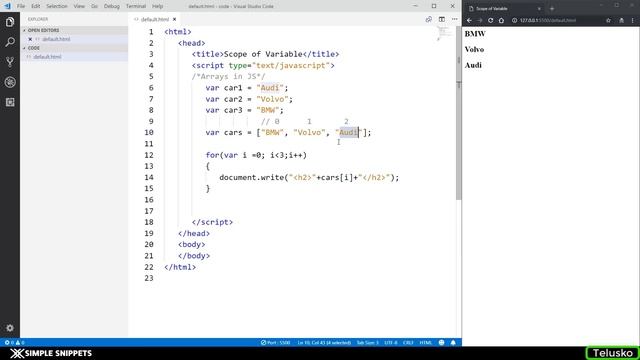The height and width of the screenshot is (360, 640).
Task: Open the Extensions view
Action: [10, 102]
